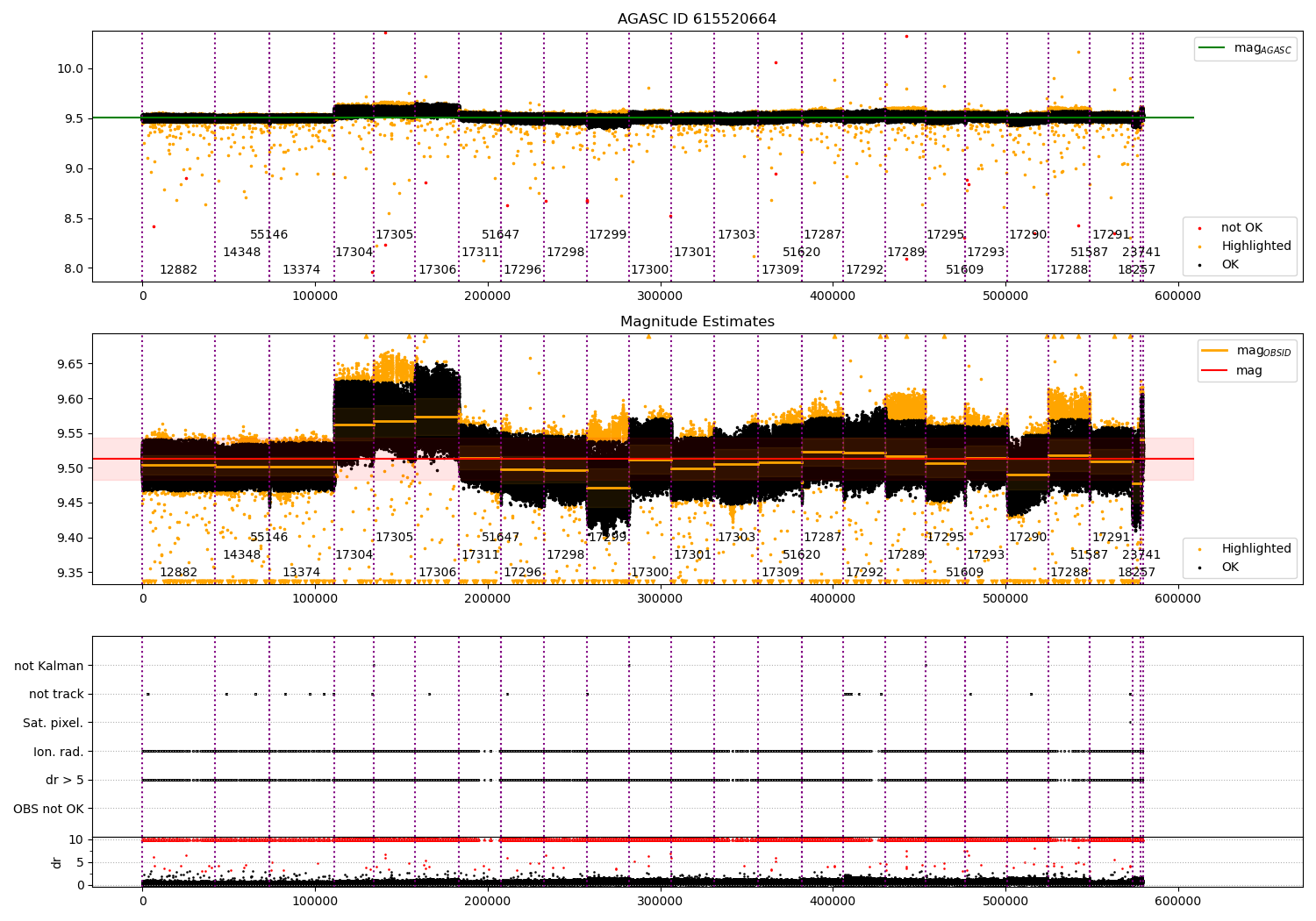Click obsid label '17287' in middle plot
Viewport: 1316px width, 921px height.
tap(822, 538)
